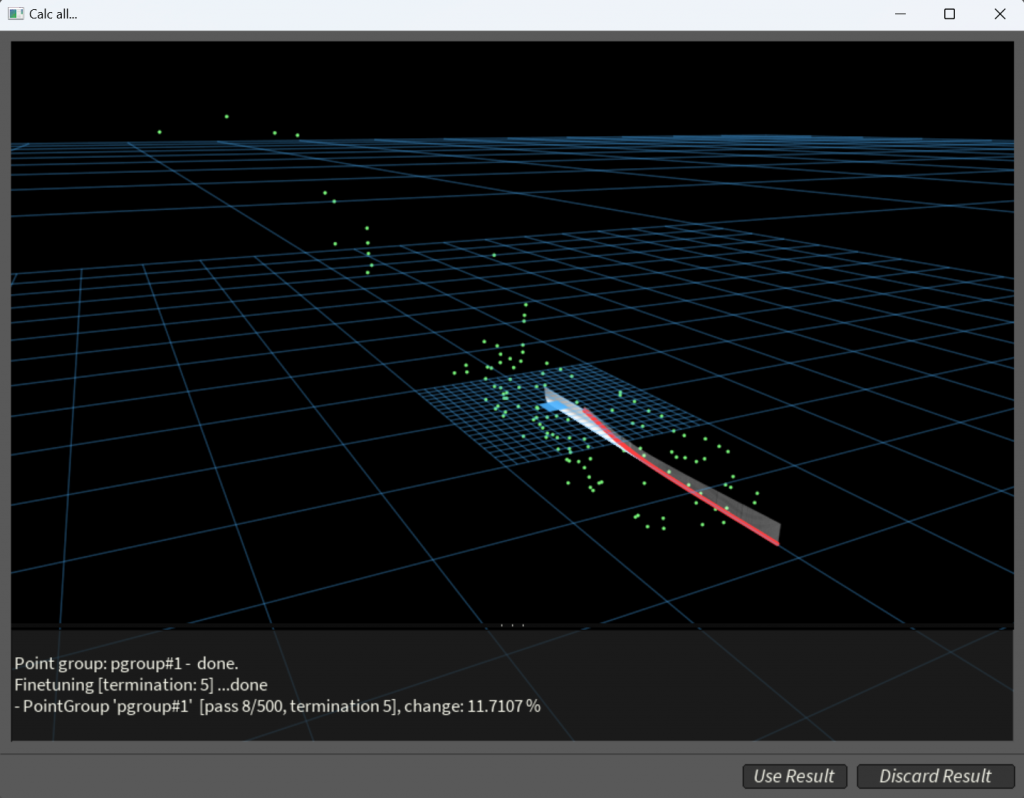
Task: Click the Discard Result button
Action: 935,776
